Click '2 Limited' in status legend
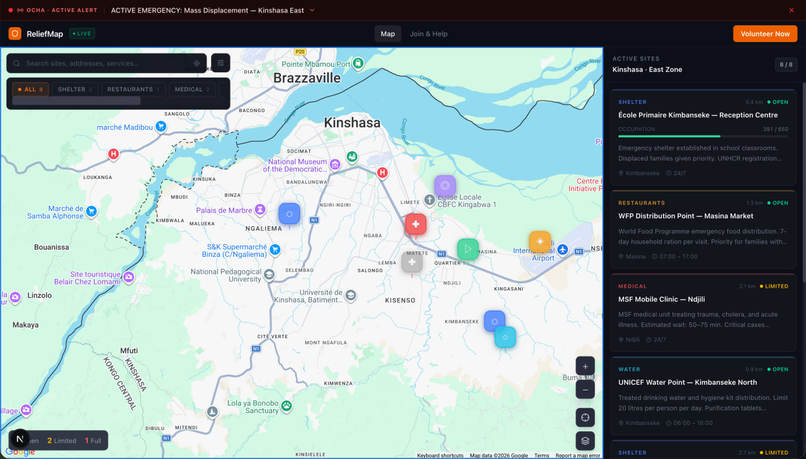Image resolution: width=806 pixels, height=459 pixels. tap(62, 440)
